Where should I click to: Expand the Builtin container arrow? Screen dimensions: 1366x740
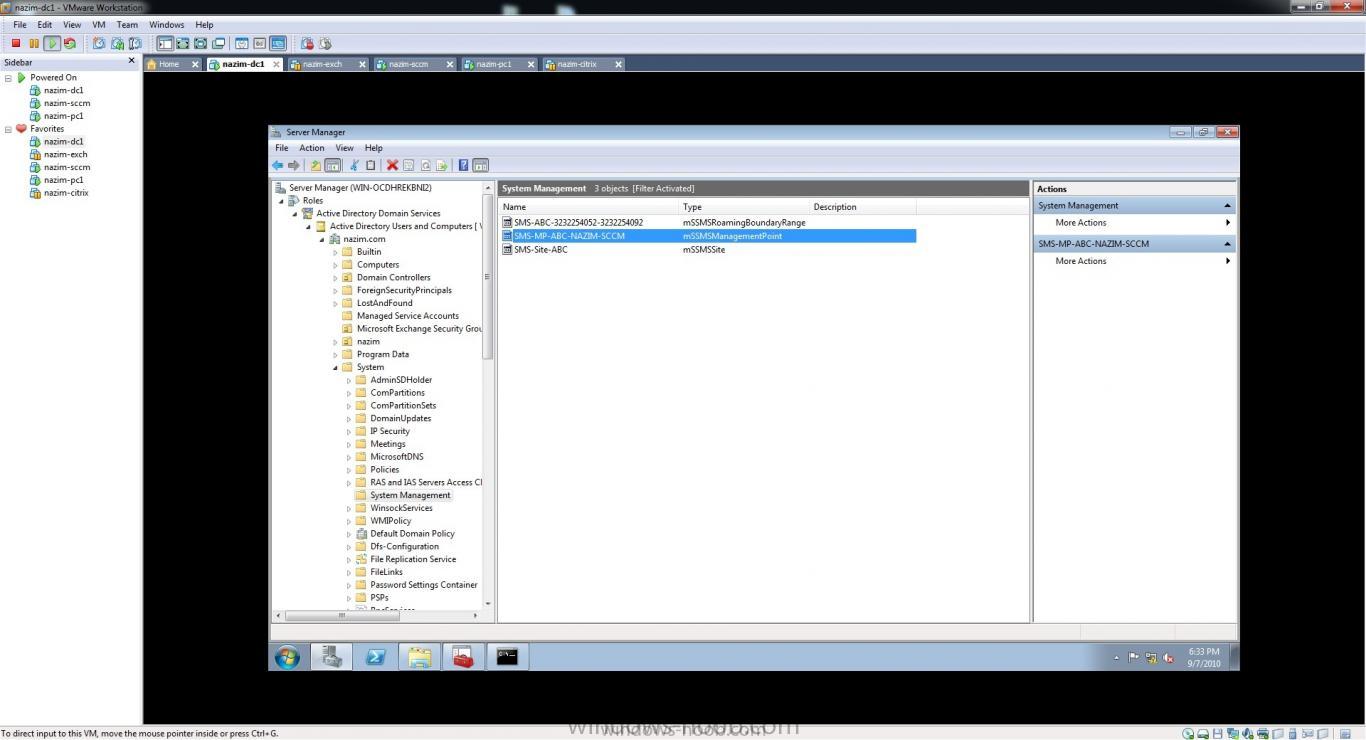336,252
